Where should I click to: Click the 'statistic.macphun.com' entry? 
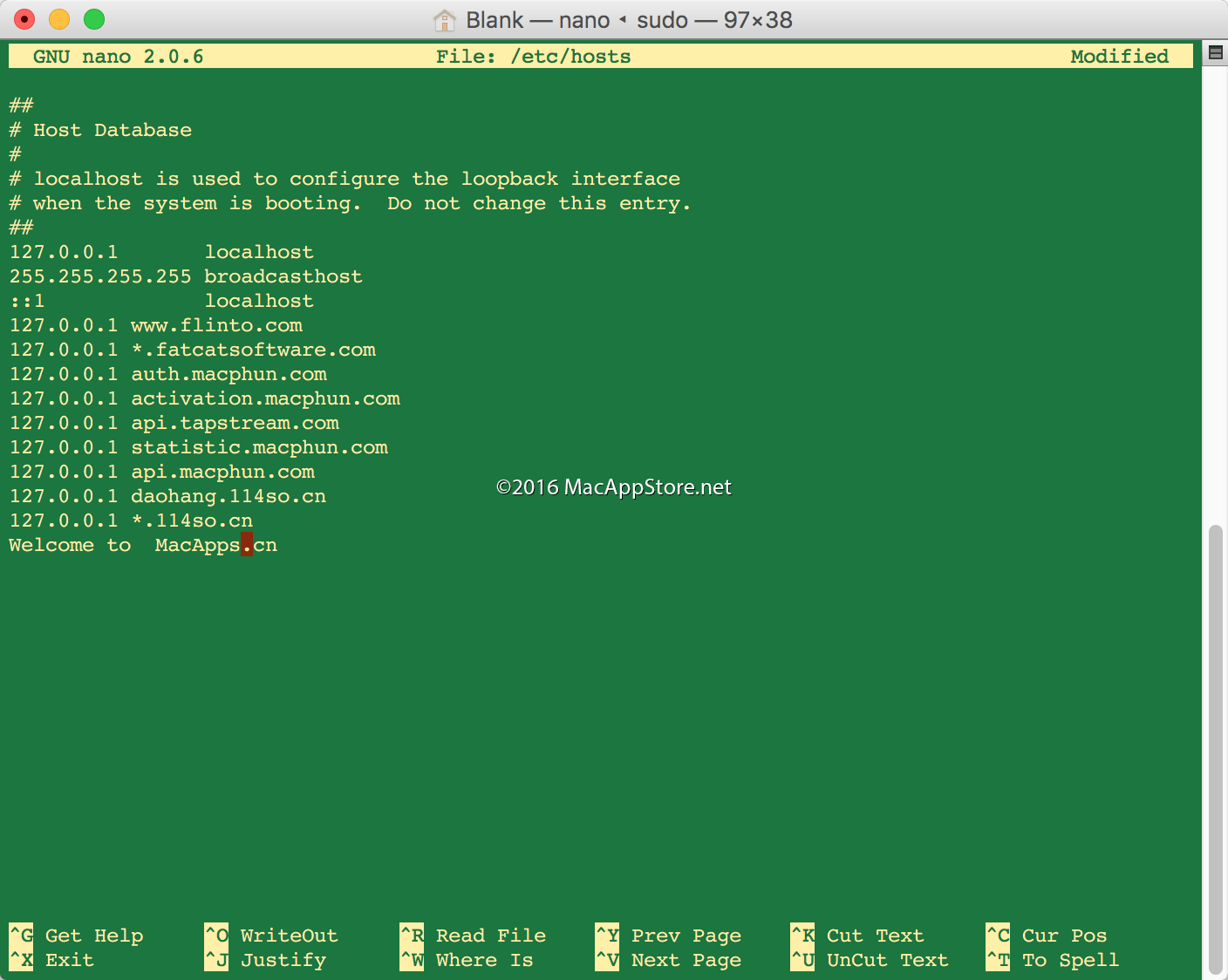pos(199,447)
